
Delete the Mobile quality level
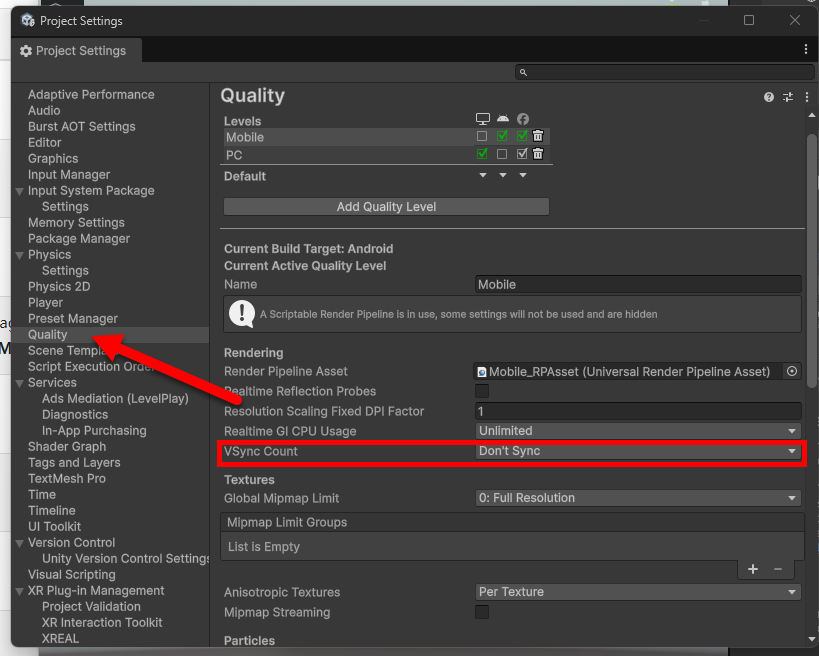point(538,136)
